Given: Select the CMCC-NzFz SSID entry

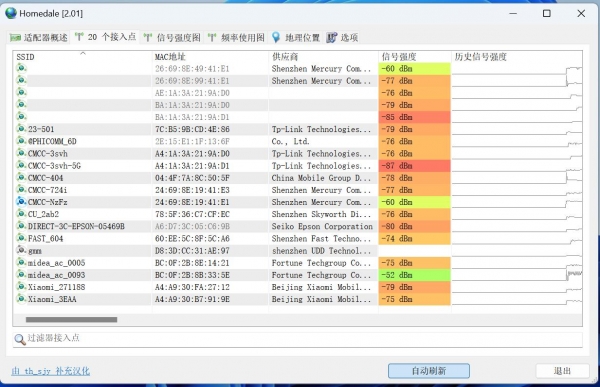Looking at the screenshot, I should (47, 202).
